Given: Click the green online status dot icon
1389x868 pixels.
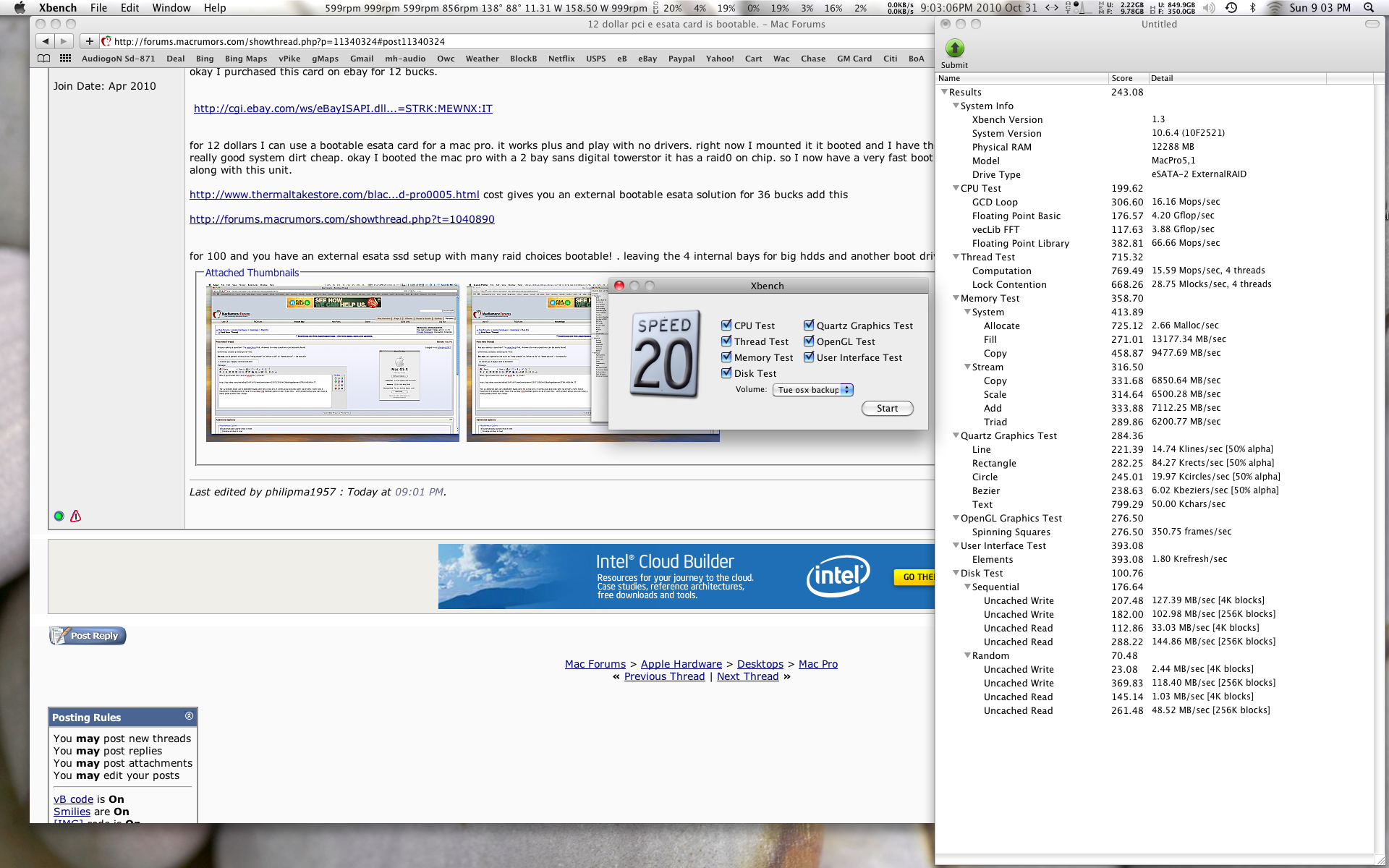Looking at the screenshot, I should (58, 516).
